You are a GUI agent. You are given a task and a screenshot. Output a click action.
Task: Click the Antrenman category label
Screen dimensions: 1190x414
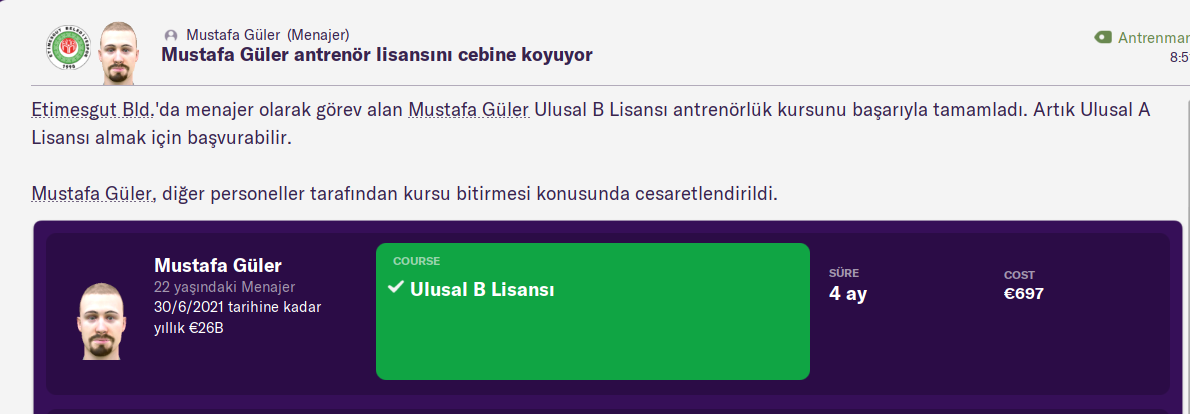coord(1153,38)
